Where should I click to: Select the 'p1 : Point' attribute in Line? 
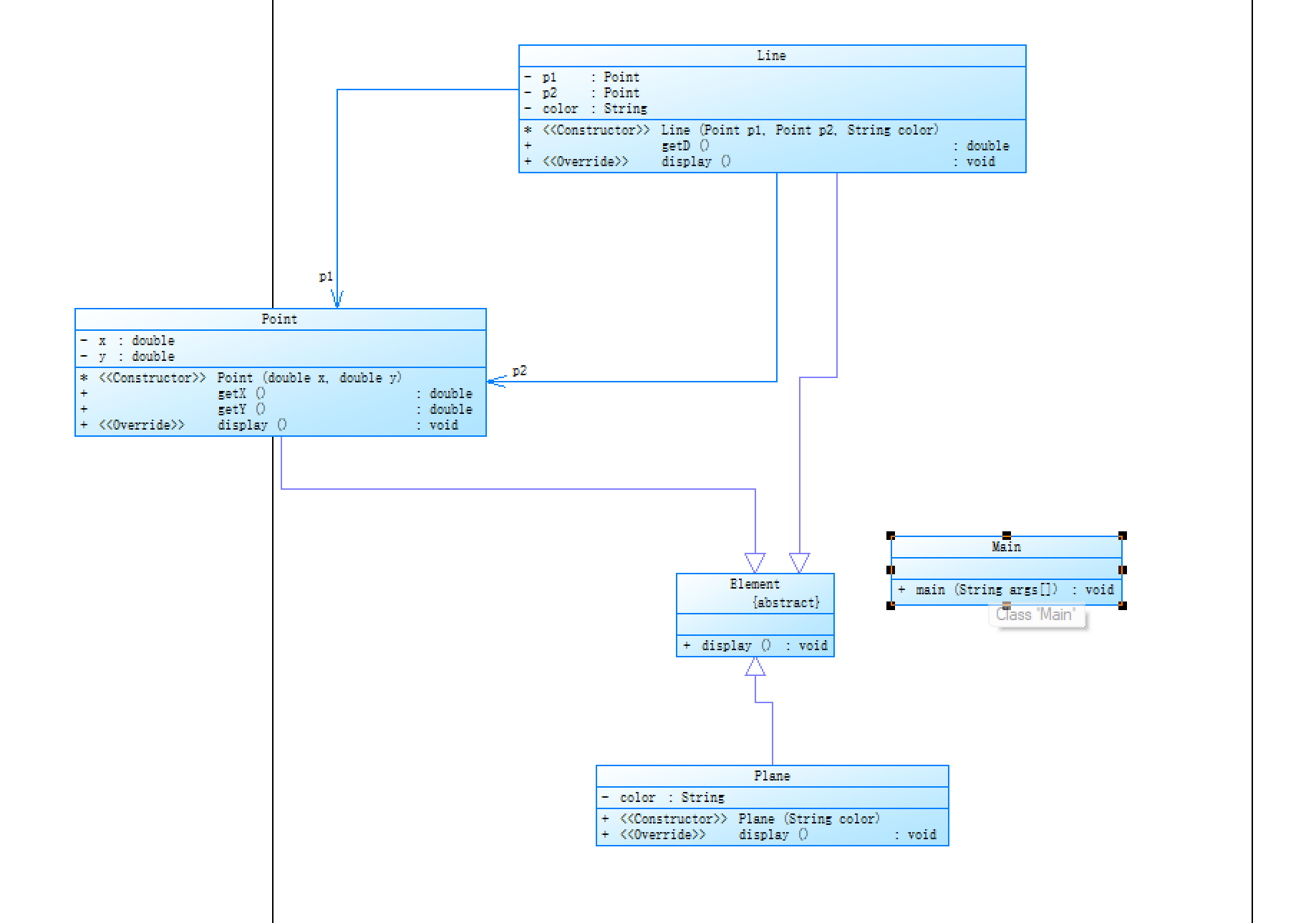(582, 77)
